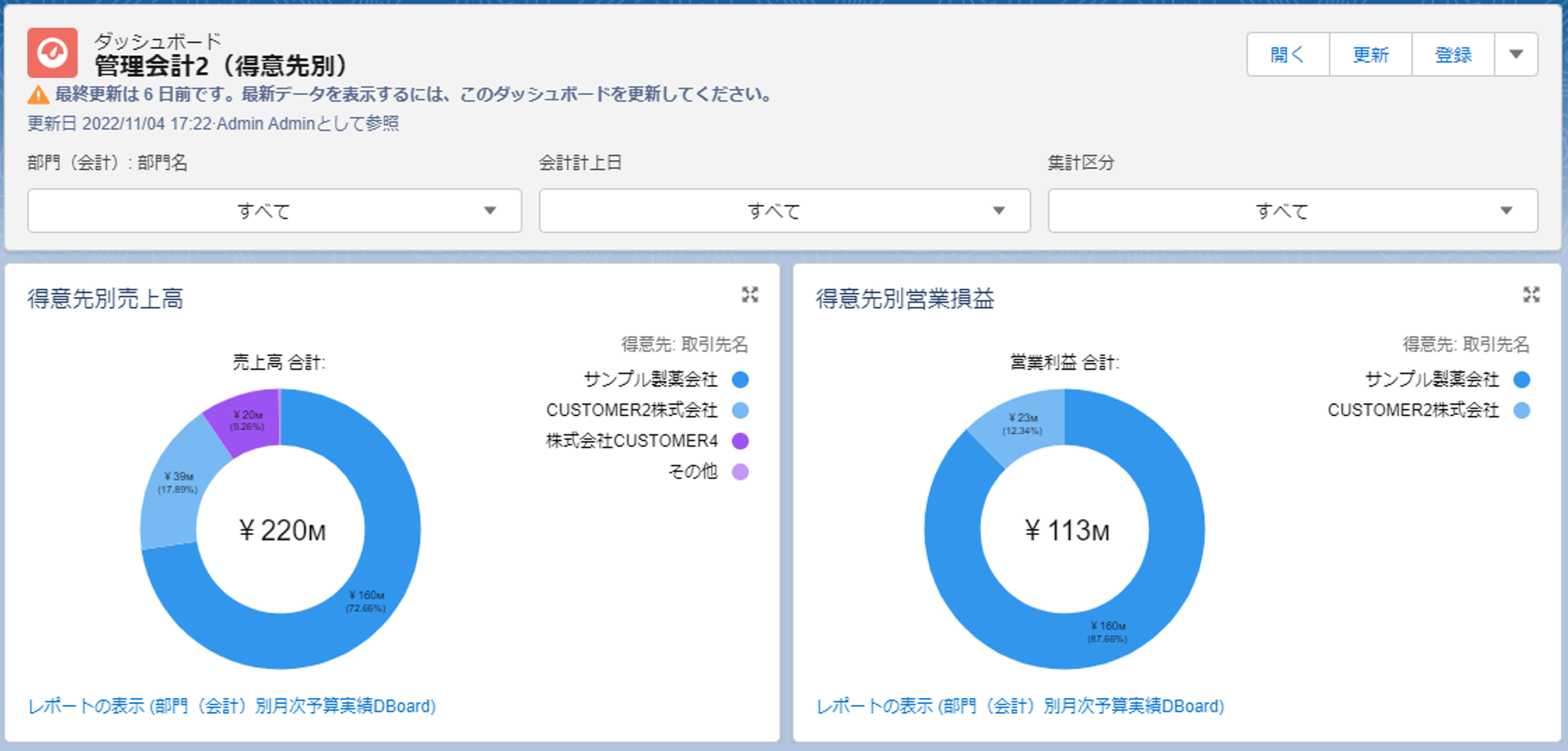Open the 部門名 filter dropdown
1568x751 pixels.
coord(274,210)
